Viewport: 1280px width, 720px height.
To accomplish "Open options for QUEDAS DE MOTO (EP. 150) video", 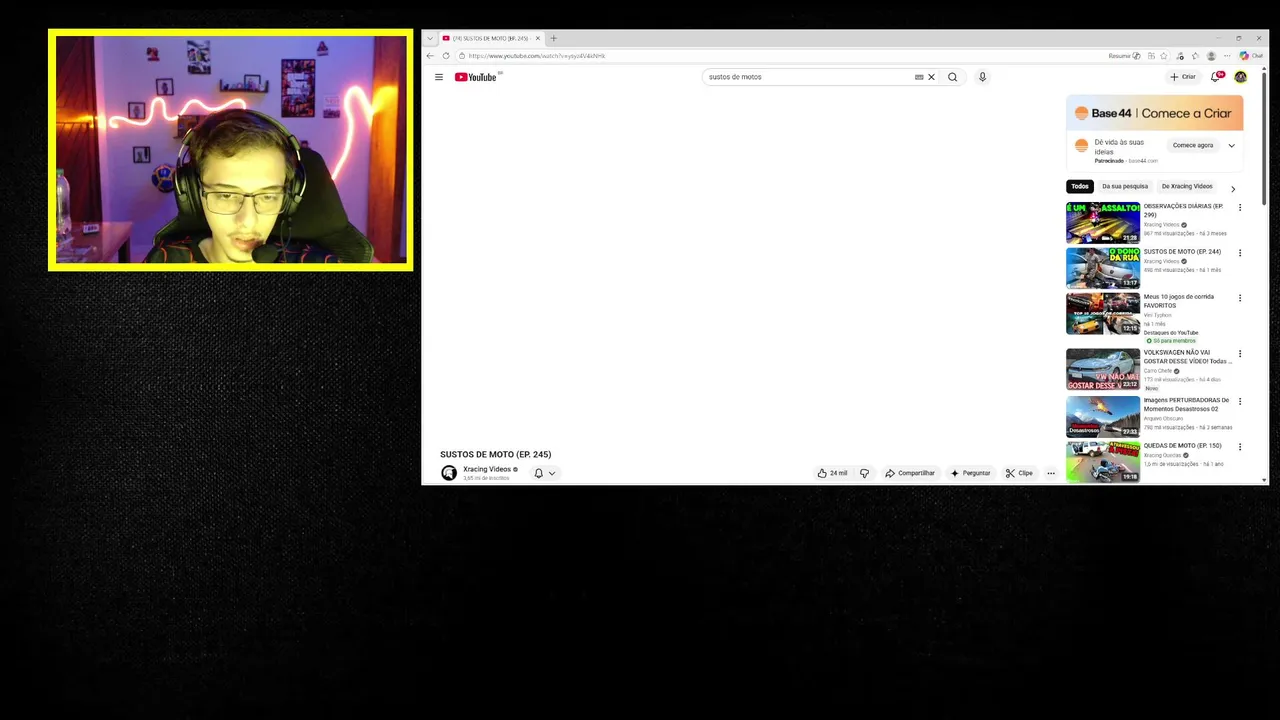I will point(1240,447).
